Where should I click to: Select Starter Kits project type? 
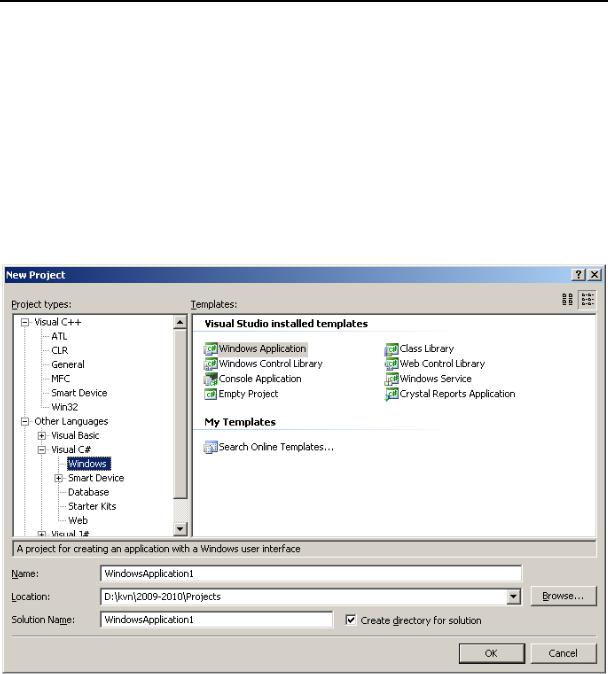point(92,506)
